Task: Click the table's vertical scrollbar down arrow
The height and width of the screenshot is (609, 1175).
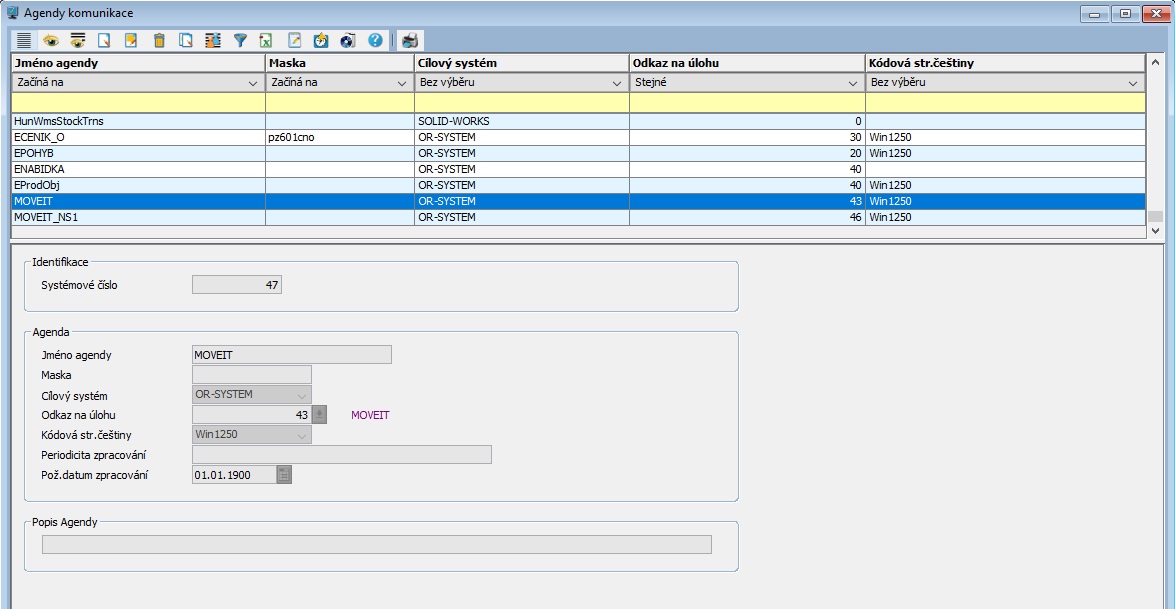Action: [x=1156, y=231]
